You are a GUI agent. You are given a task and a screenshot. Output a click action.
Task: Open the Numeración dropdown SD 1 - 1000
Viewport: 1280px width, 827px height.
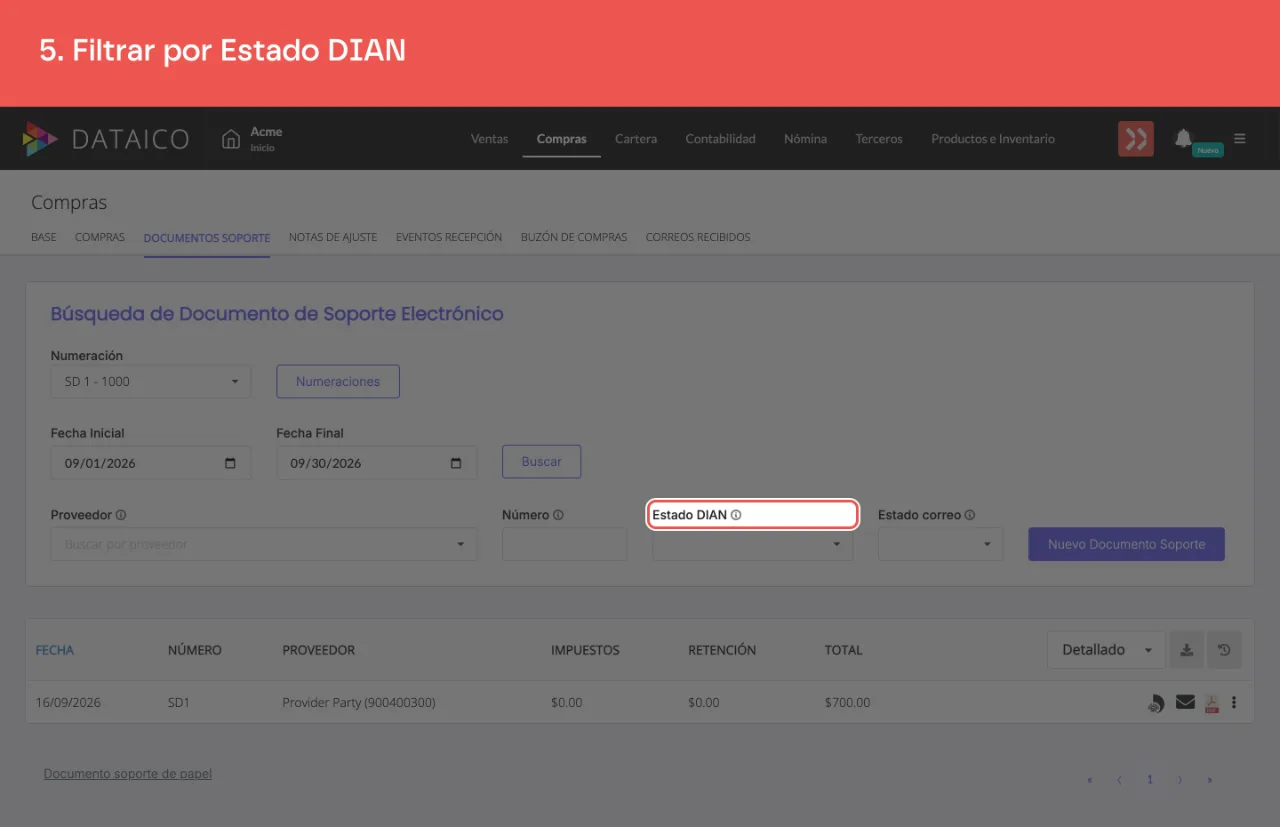[x=151, y=381]
